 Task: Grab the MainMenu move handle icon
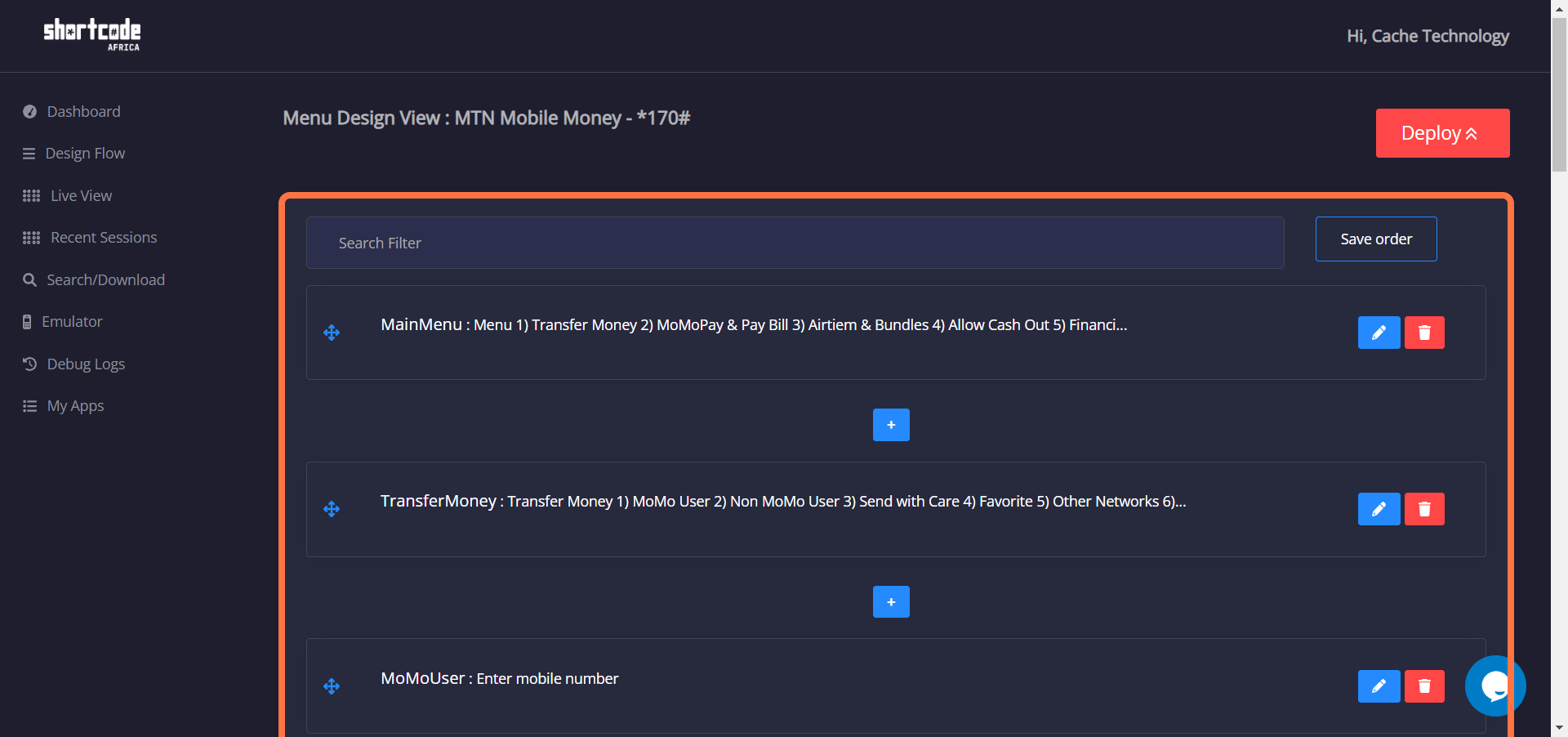[332, 333]
